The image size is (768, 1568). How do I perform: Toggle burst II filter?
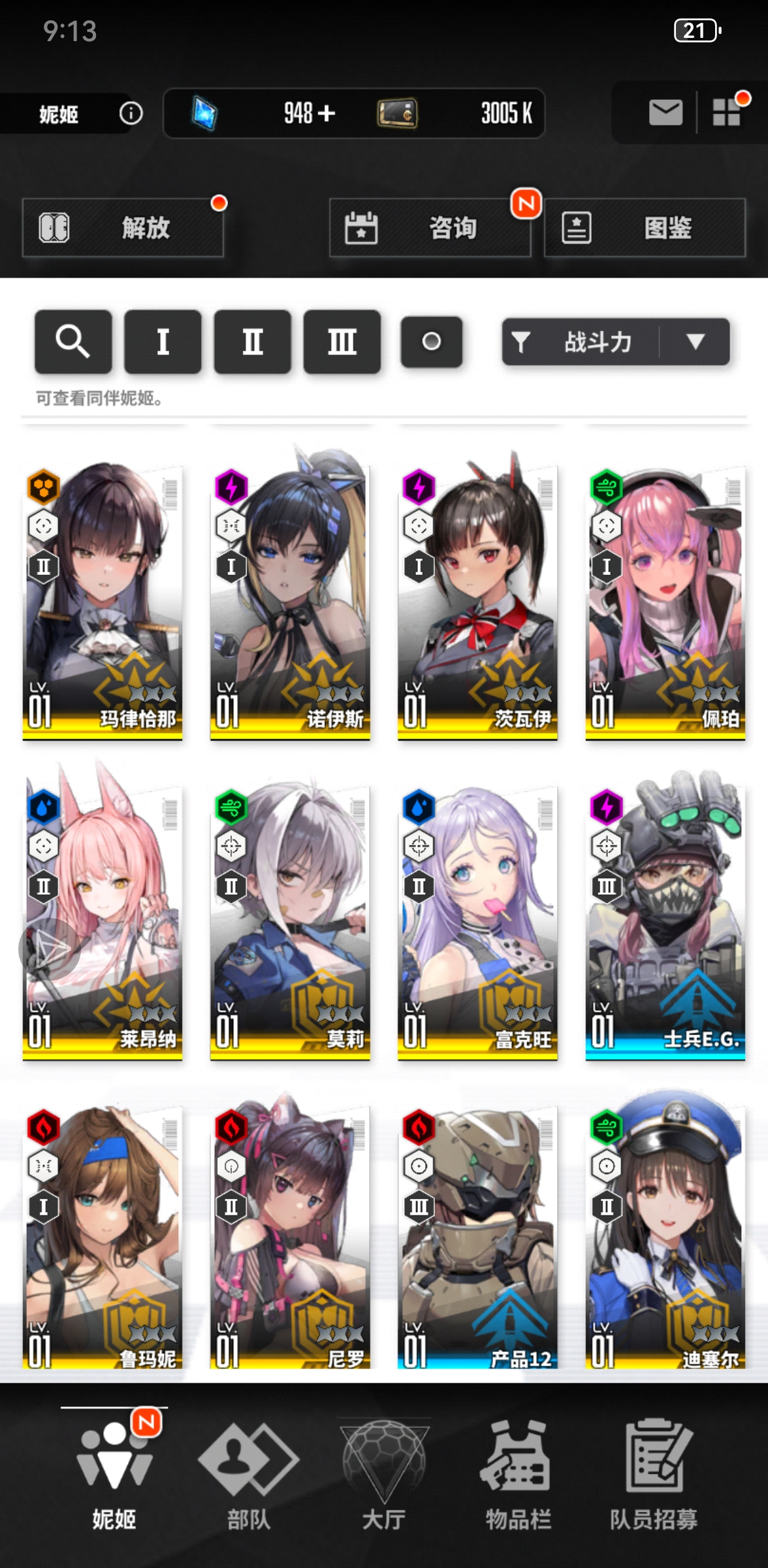[x=253, y=341]
